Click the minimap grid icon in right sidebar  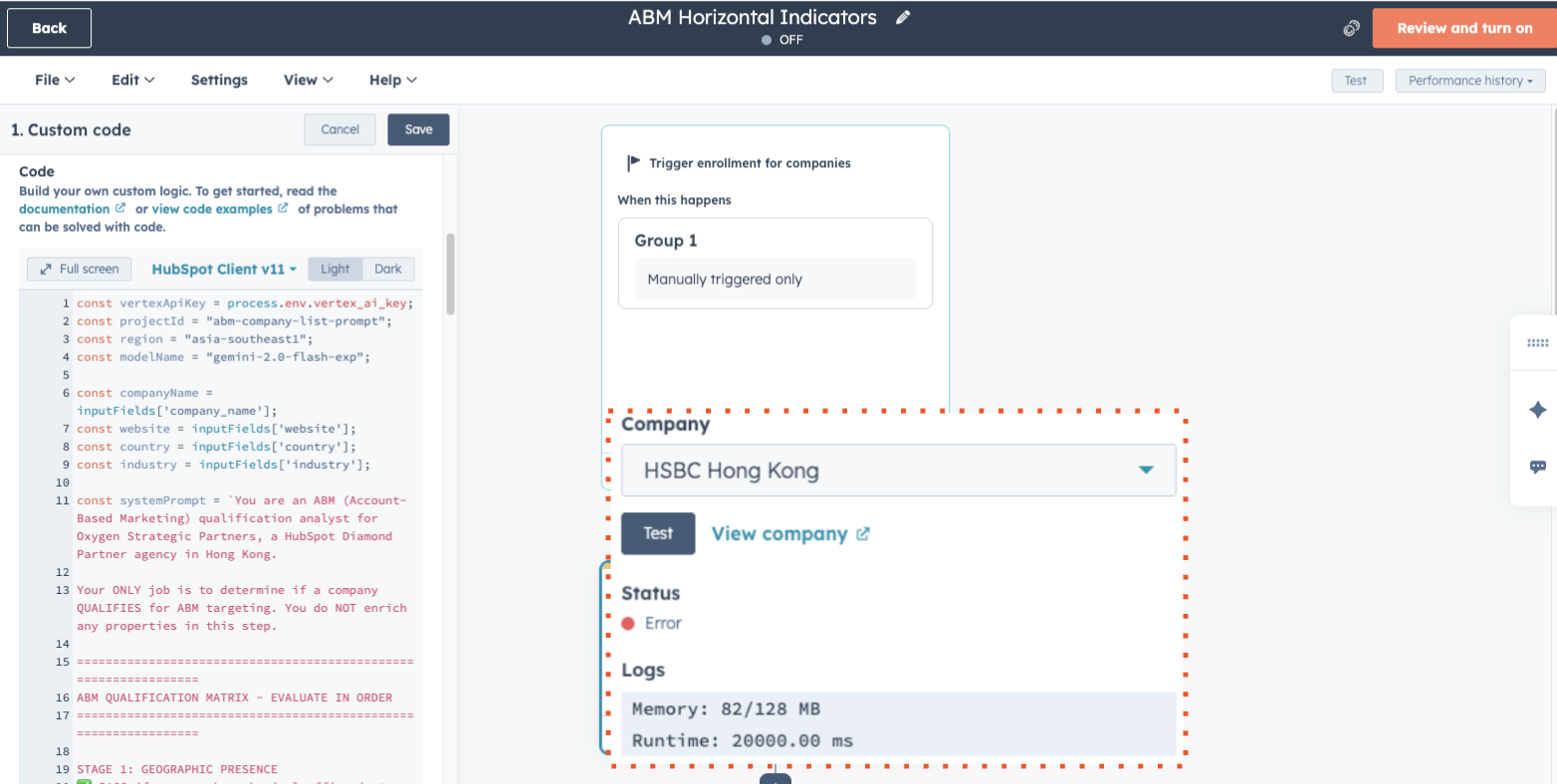[x=1537, y=342]
